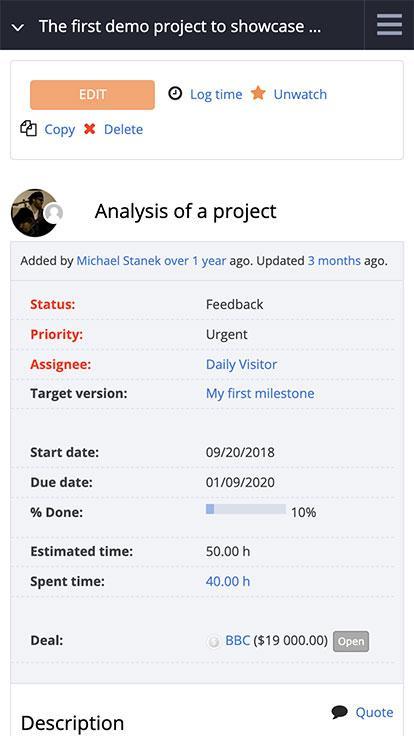Open Michael Stanek's profile link
414x736 pixels.
118,261
